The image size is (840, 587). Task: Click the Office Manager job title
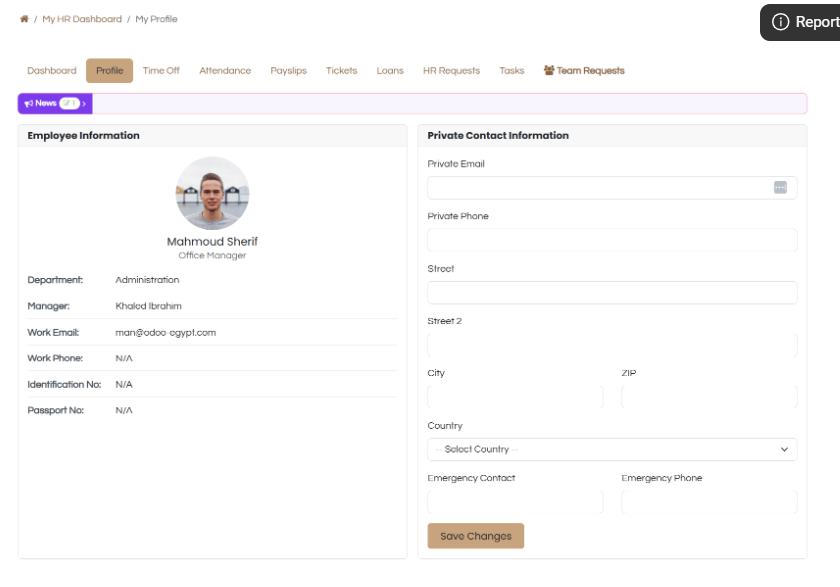pyautogui.click(x=212, y=255)
